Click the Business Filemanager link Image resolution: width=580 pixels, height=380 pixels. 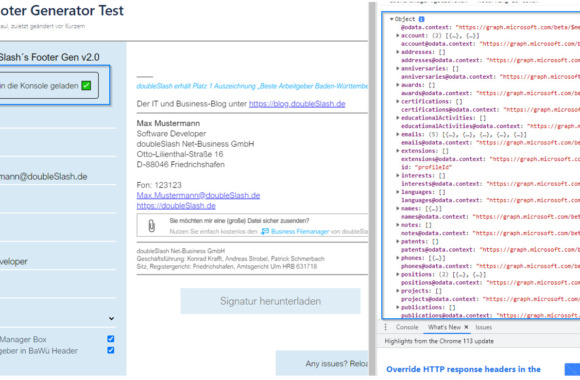pyautogui.click(x=300, y=232)
